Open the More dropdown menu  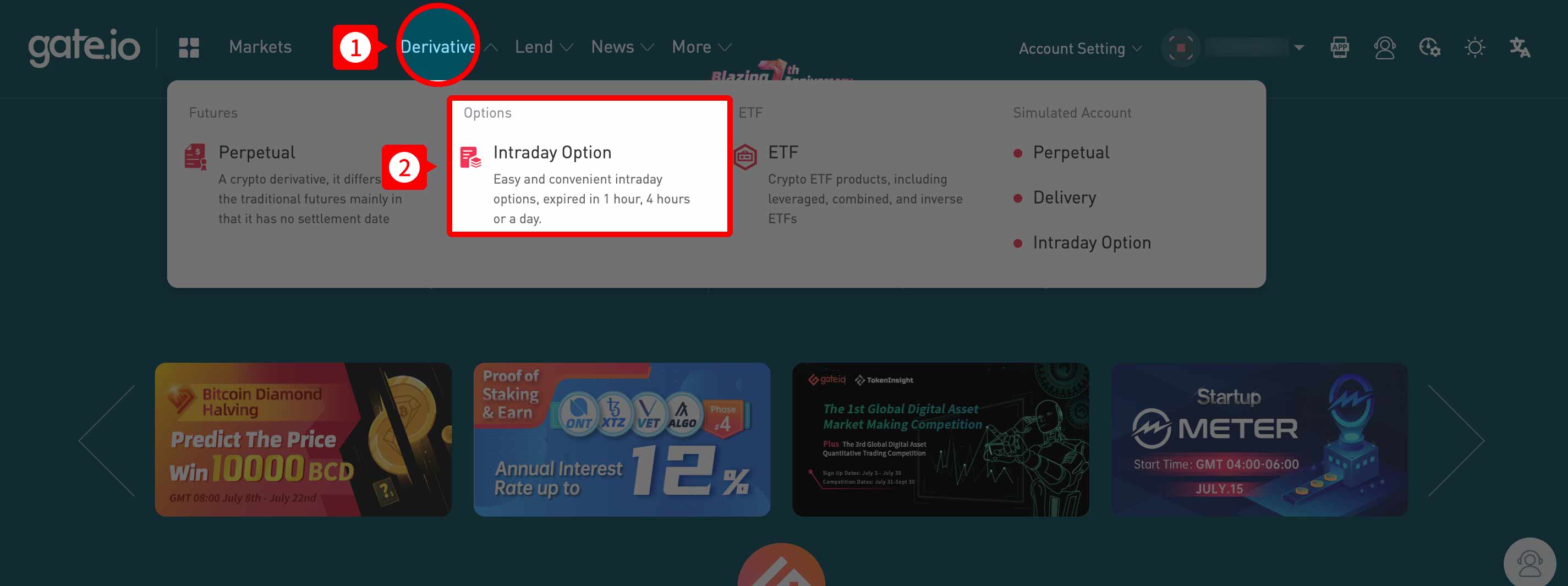click(701, 47)
